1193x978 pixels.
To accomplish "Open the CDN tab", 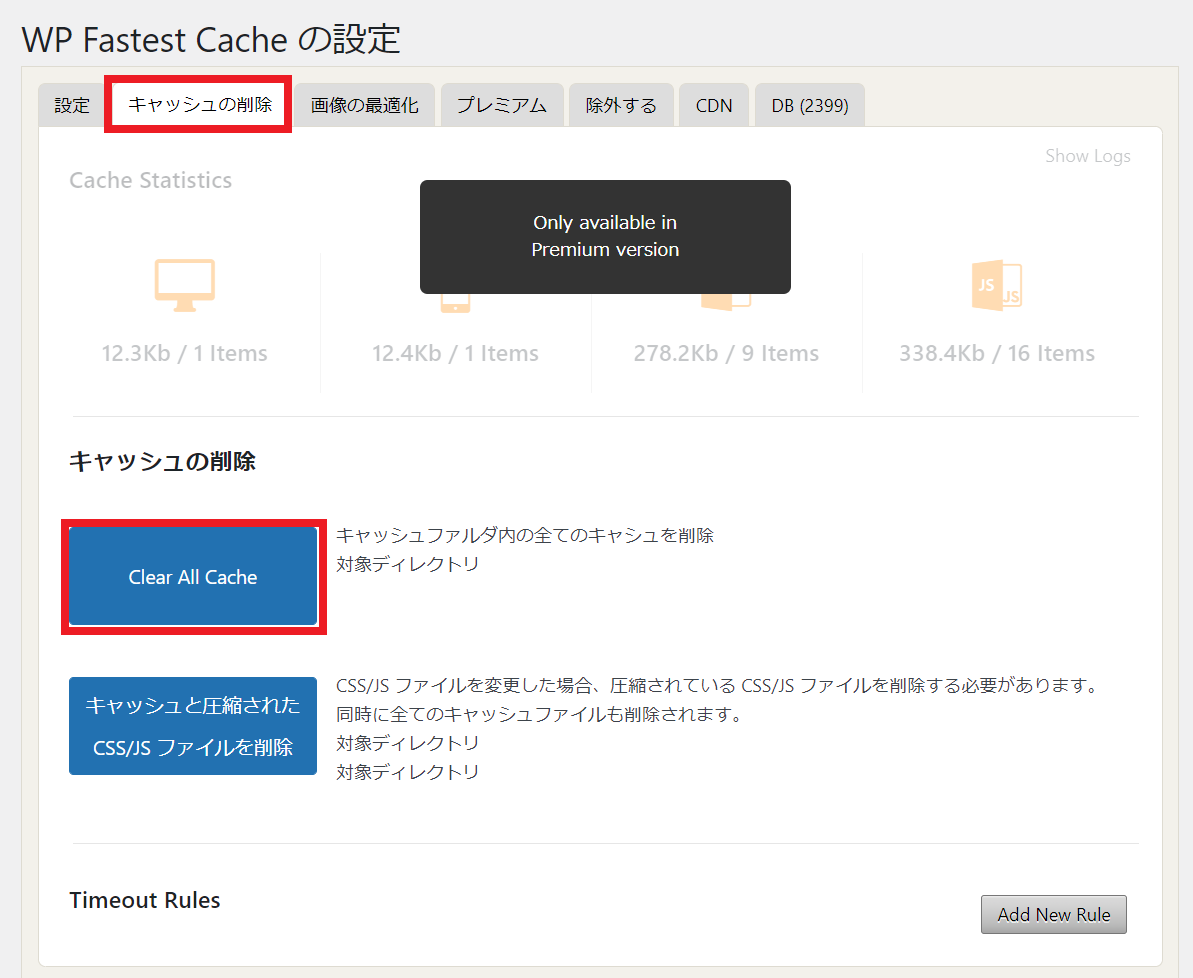I will [x=714, y=105].
